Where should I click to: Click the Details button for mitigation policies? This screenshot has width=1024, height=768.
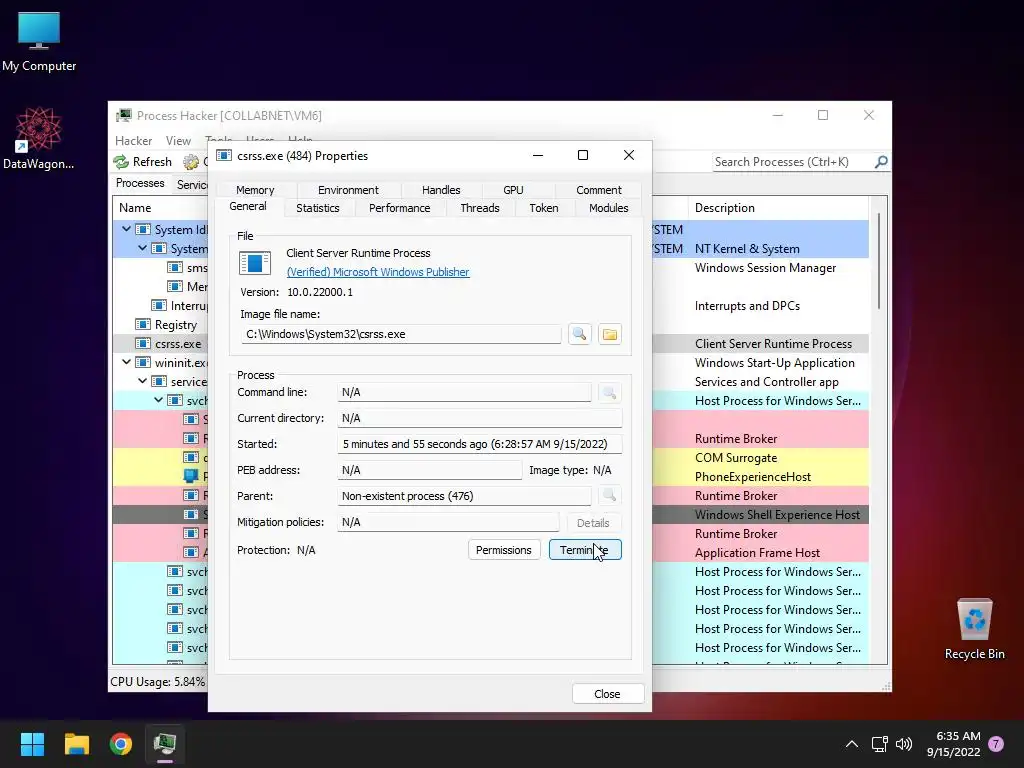593,522
